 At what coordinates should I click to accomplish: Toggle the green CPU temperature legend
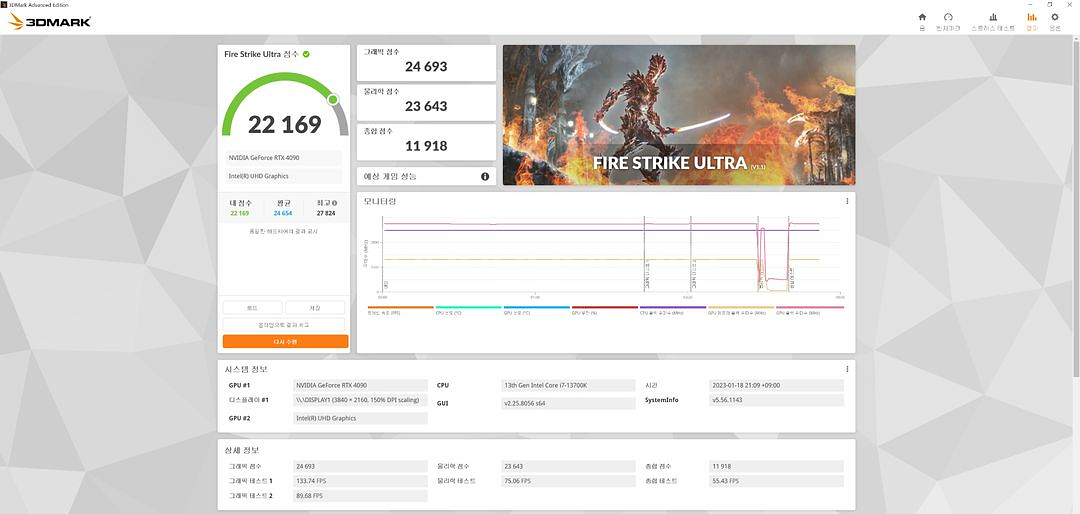coord(468,310)
